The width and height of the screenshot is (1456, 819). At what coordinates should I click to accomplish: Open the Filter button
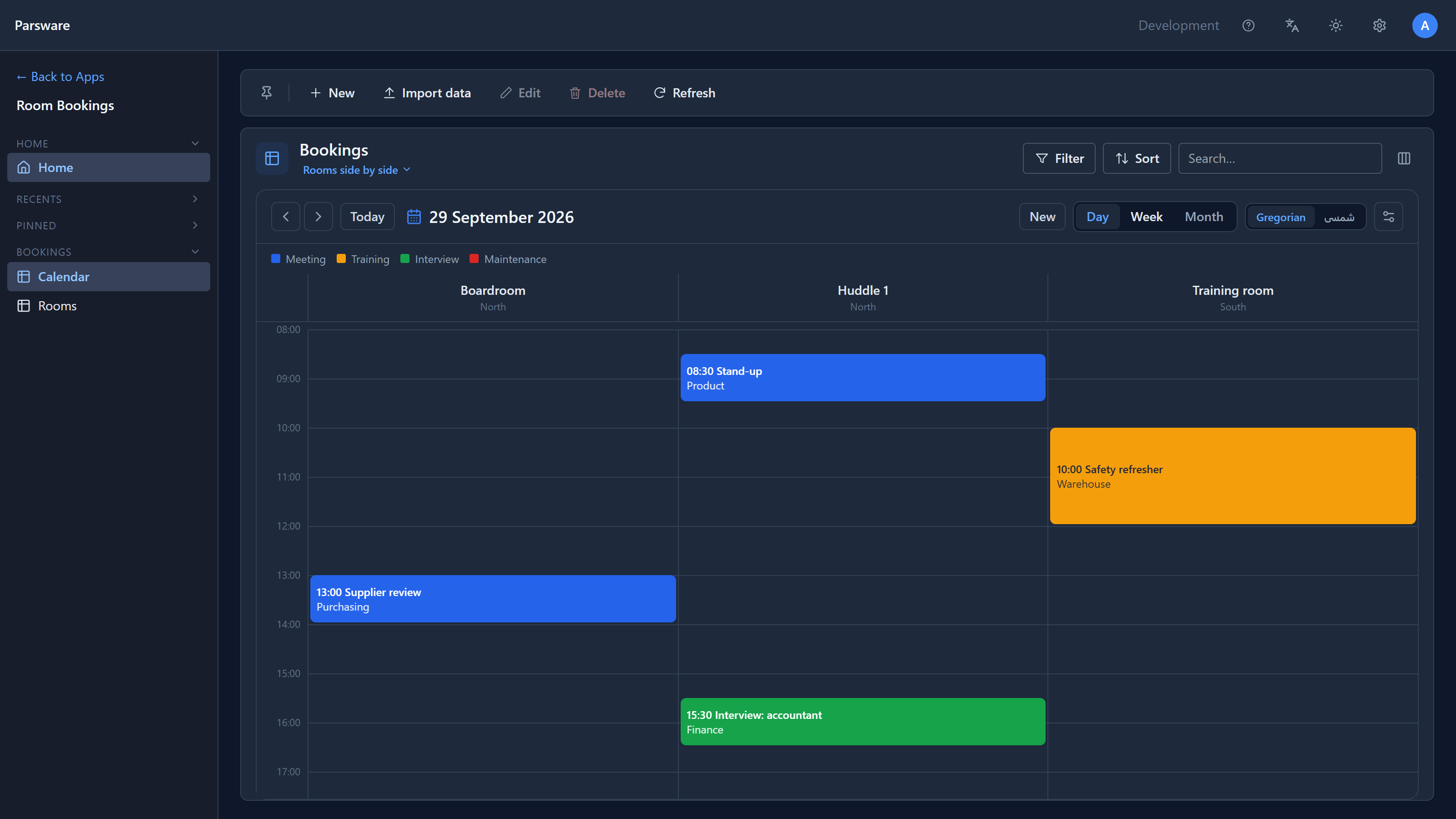1059,158
